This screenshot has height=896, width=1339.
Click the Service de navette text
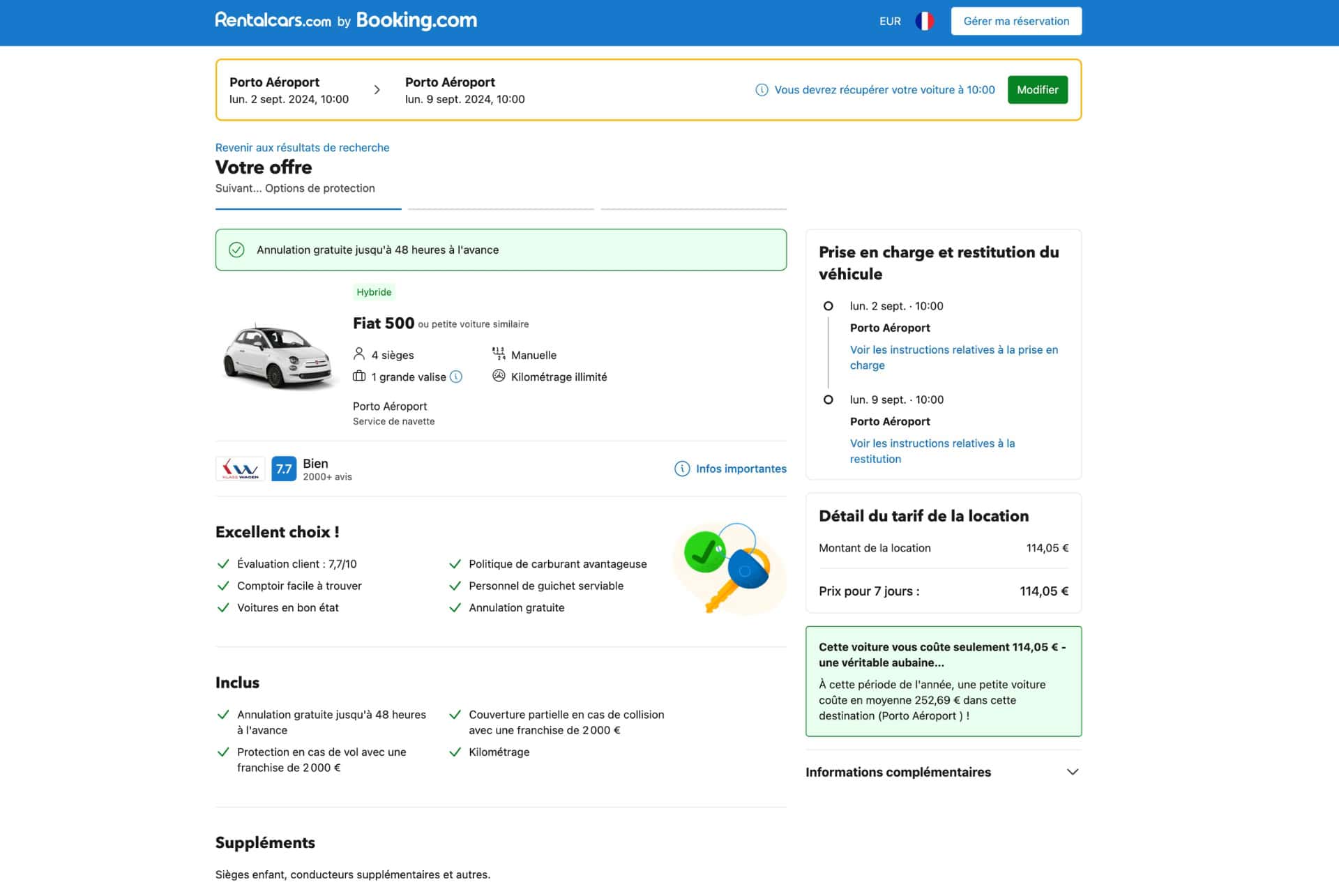click(x=393, y=421)
